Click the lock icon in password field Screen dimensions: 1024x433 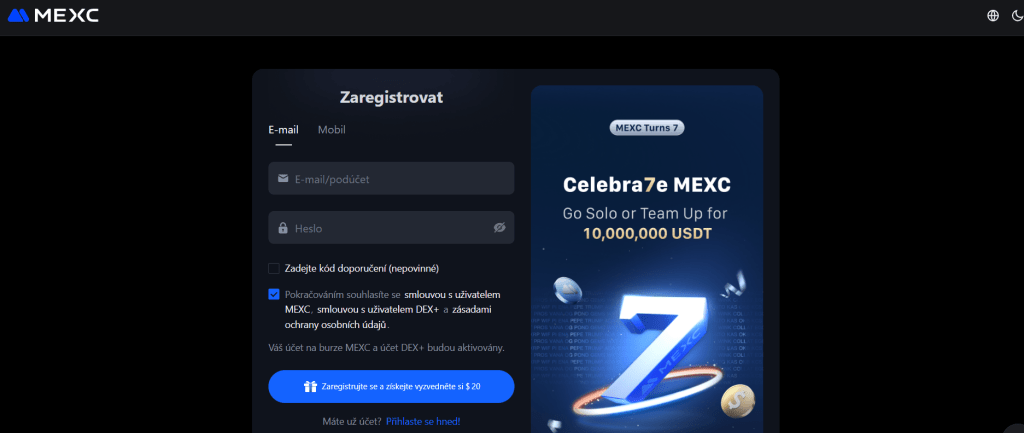[283, 228]
